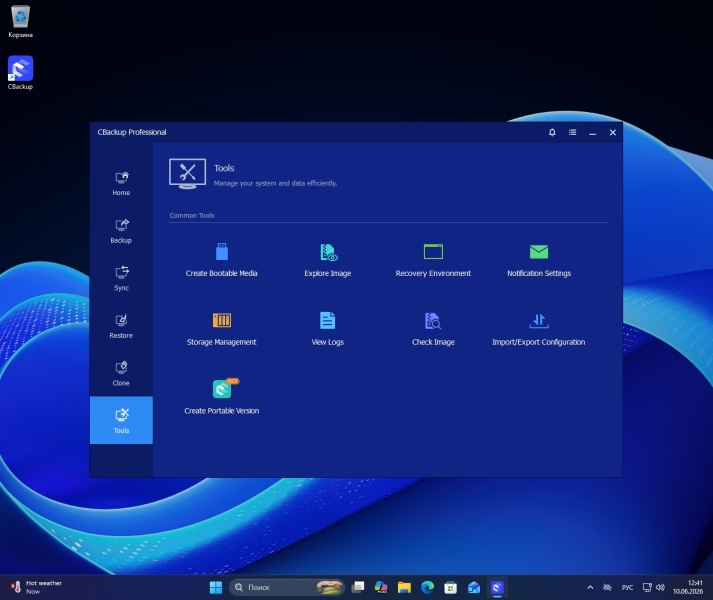The image size is (713, 600).
Task: Click the large Tools header icon
Action: [x=187, y=173]
